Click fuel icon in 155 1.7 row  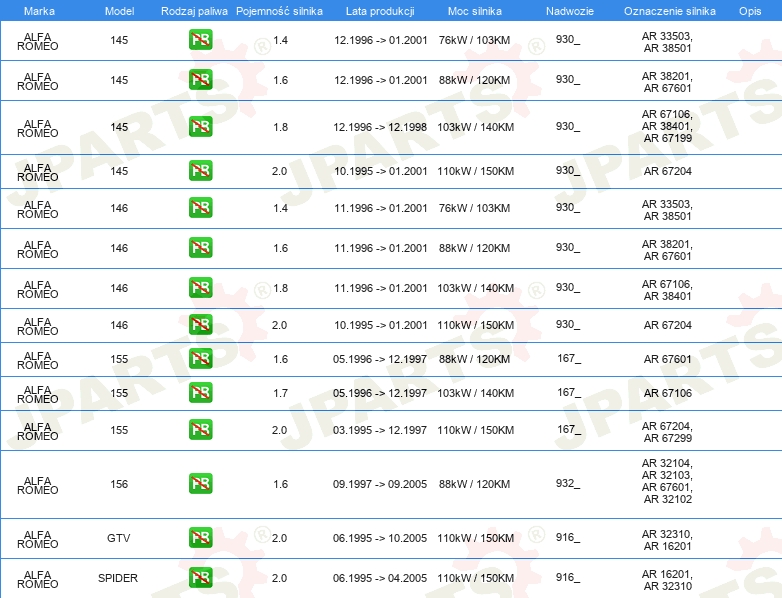tap(200, 393)
